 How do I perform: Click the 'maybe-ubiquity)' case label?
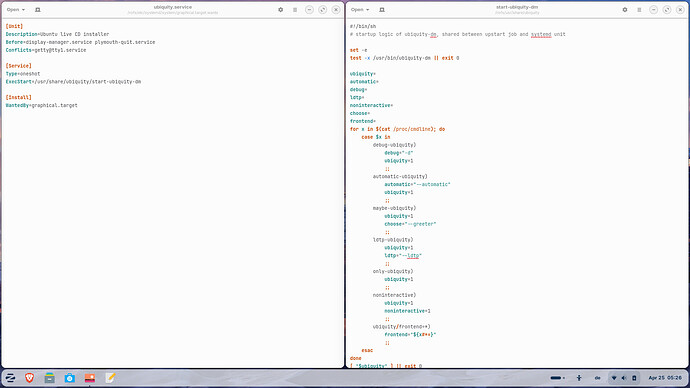click(394, 209)
